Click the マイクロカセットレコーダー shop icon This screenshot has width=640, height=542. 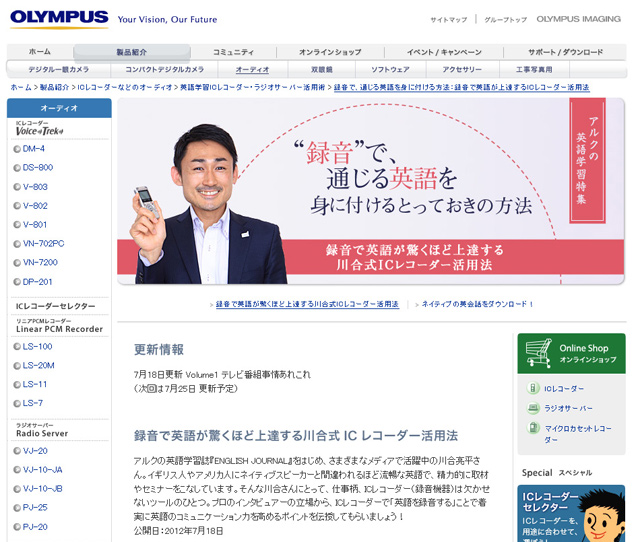point(533,428)
